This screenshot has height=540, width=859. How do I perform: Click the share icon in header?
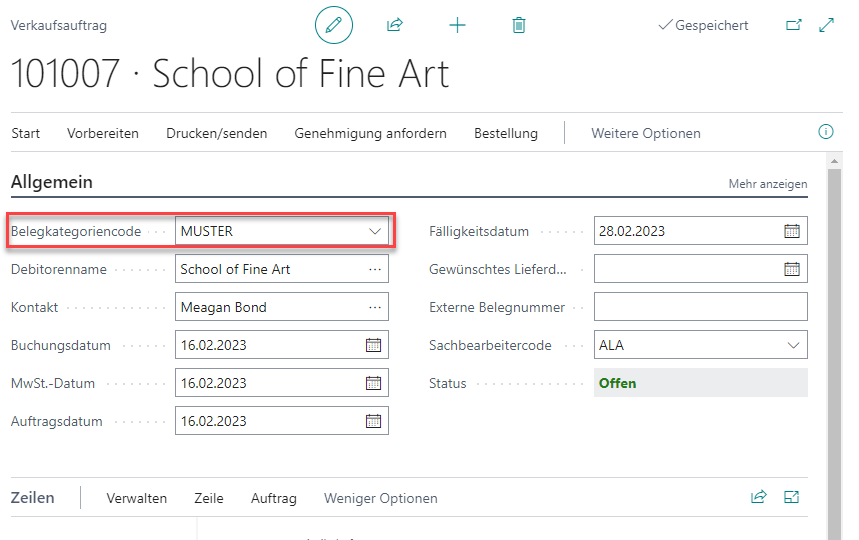[395, 25]
